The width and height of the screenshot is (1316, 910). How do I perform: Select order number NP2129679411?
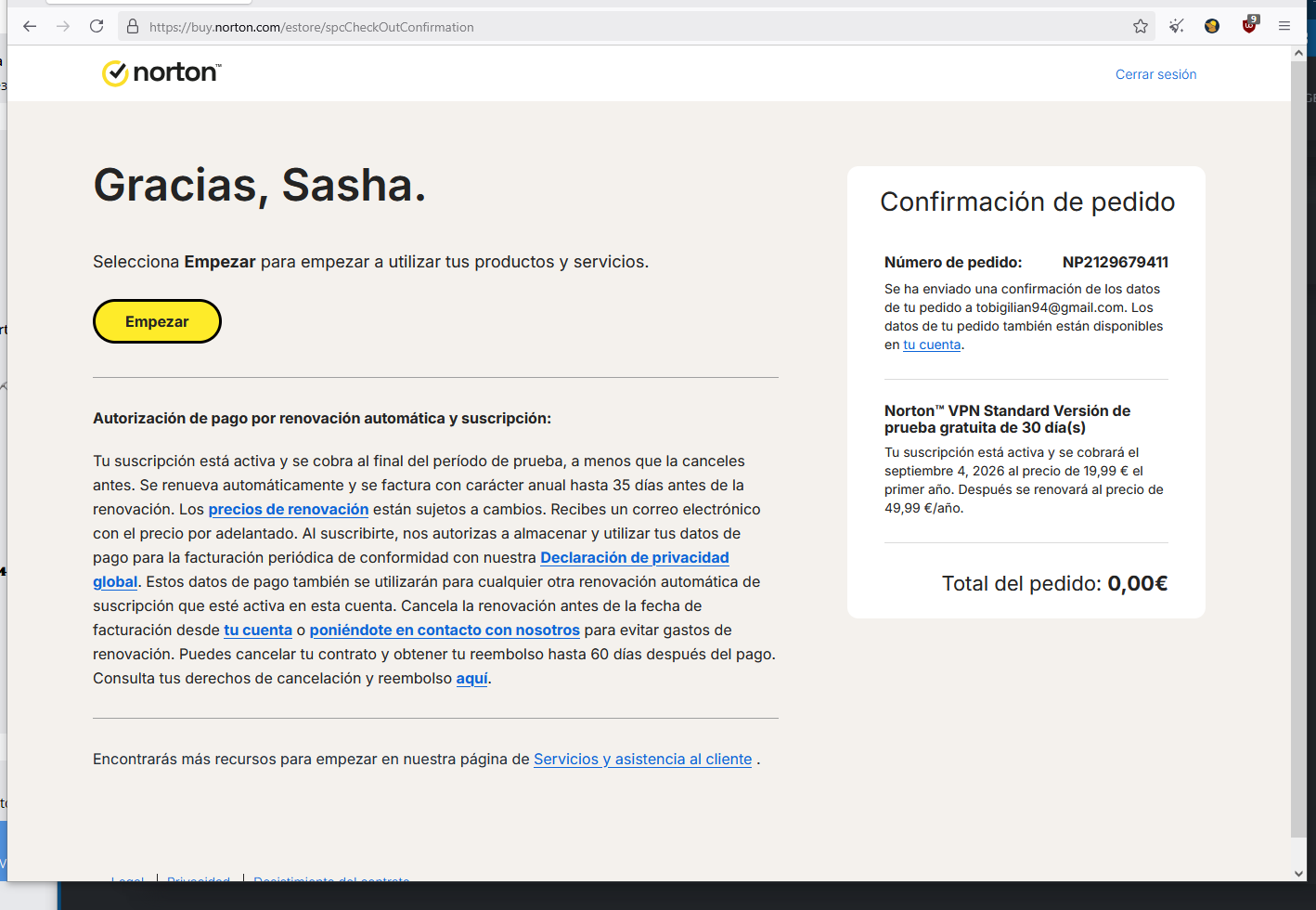(1116, 262)
